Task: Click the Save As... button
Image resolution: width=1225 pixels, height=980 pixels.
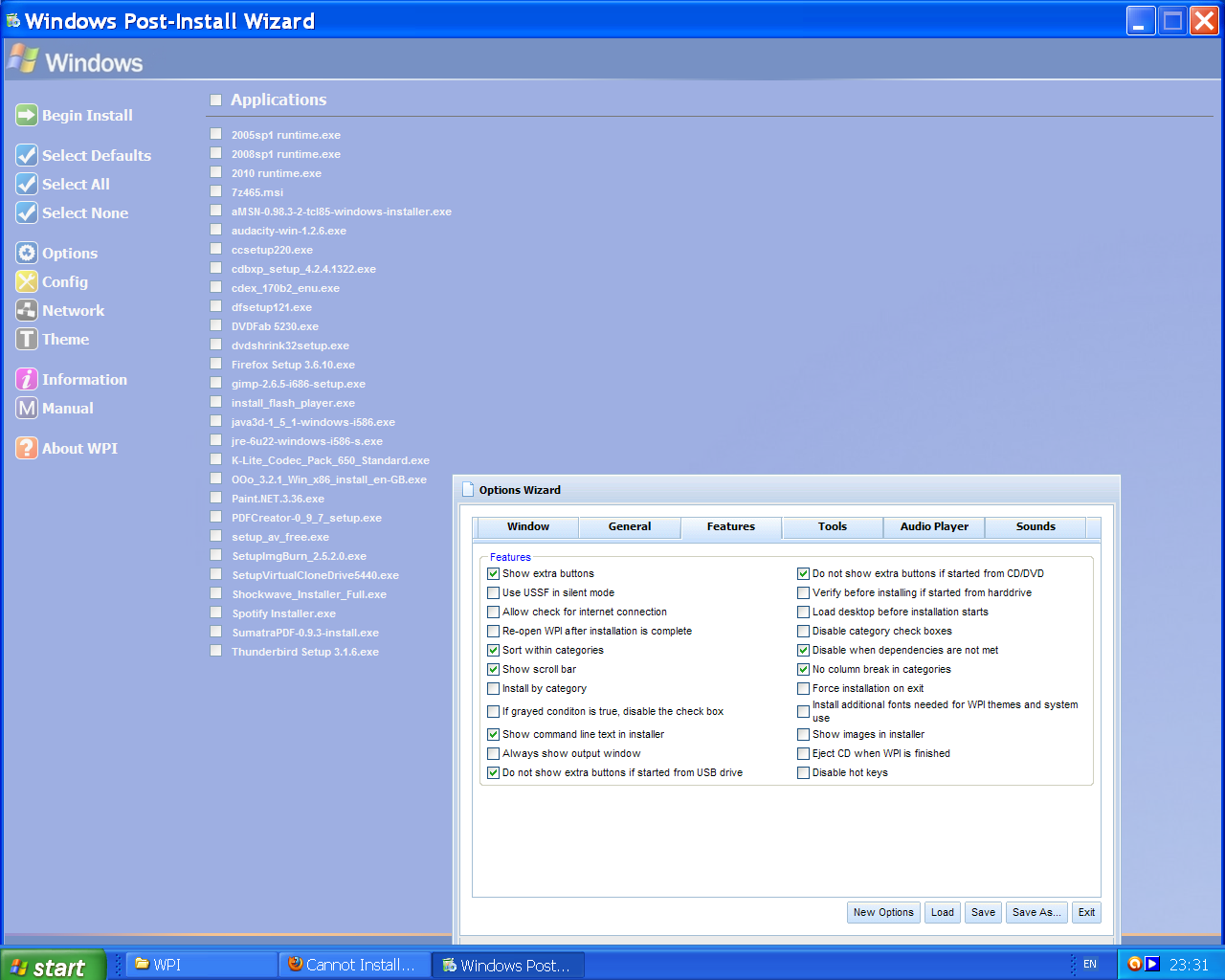Action: (1036, 912)
